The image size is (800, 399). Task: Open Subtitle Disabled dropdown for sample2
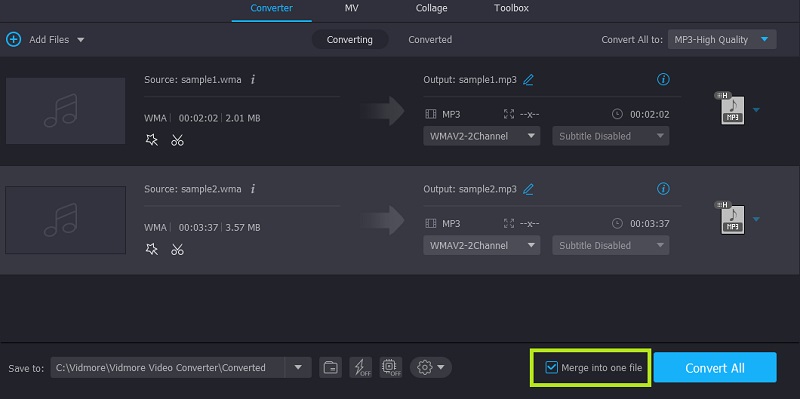click(x=611, y=245)
